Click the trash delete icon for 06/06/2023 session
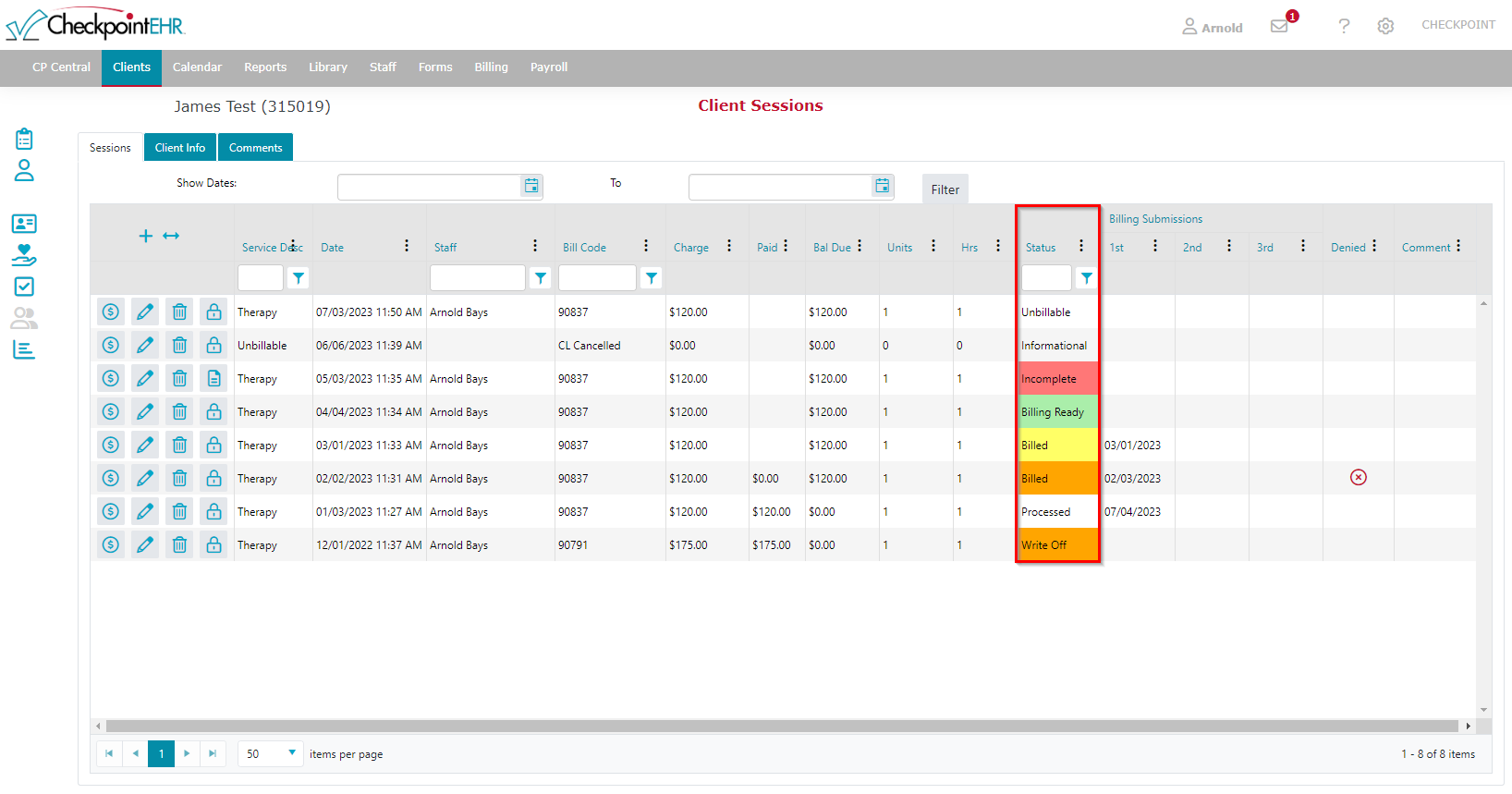 (179, 346)
